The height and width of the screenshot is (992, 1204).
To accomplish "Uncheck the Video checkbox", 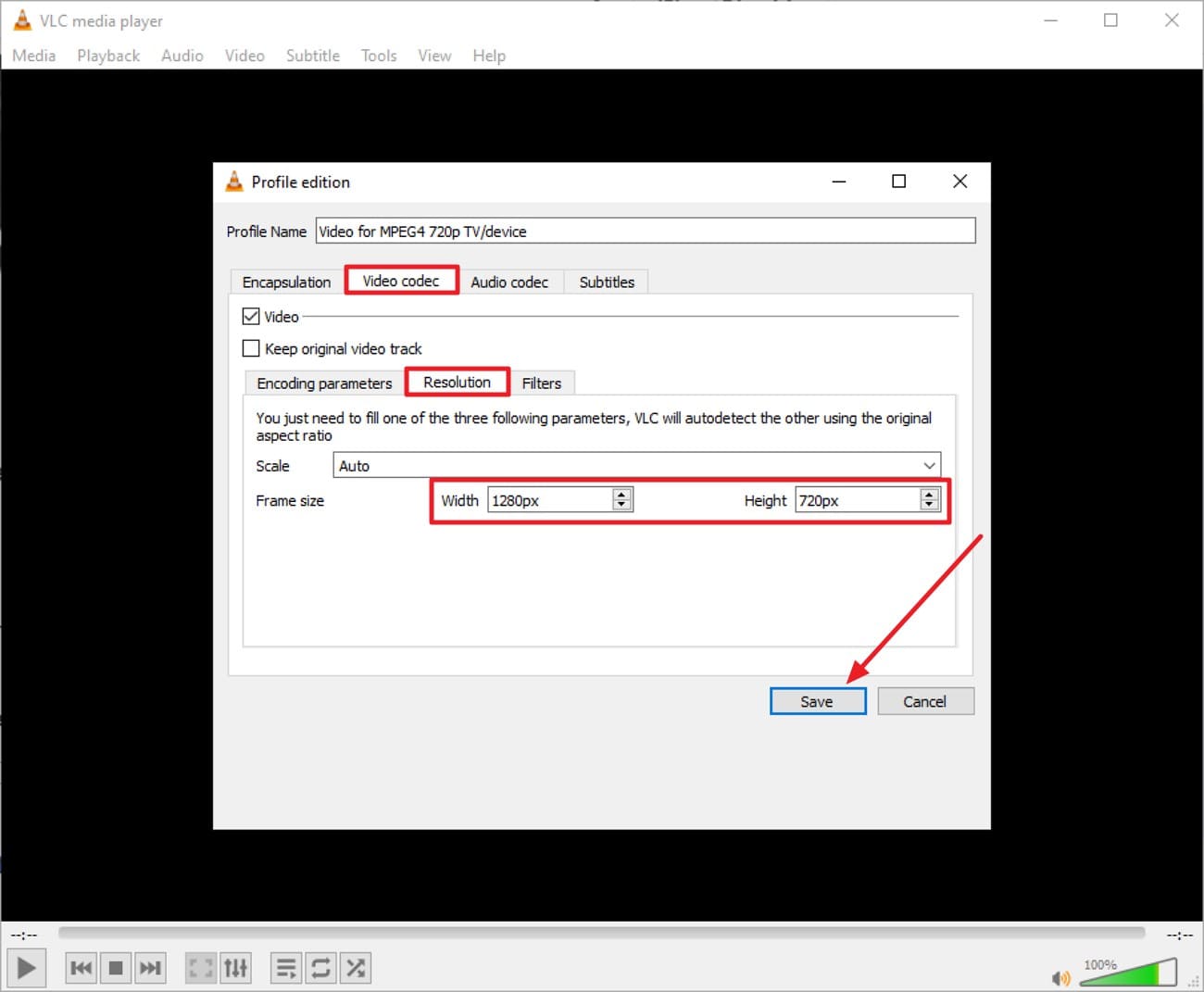I will (251, 316).
